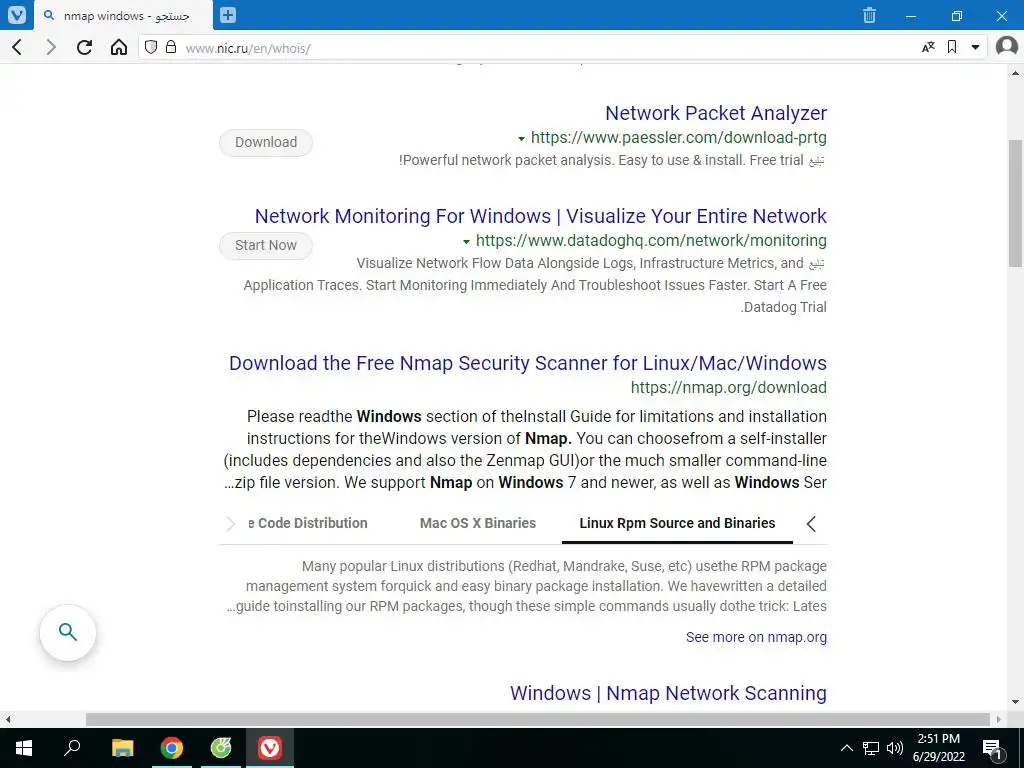Click the Vivaldi menu icon in title bar
This screenshot has width=1024, height=768.
[x=16, y=14]
